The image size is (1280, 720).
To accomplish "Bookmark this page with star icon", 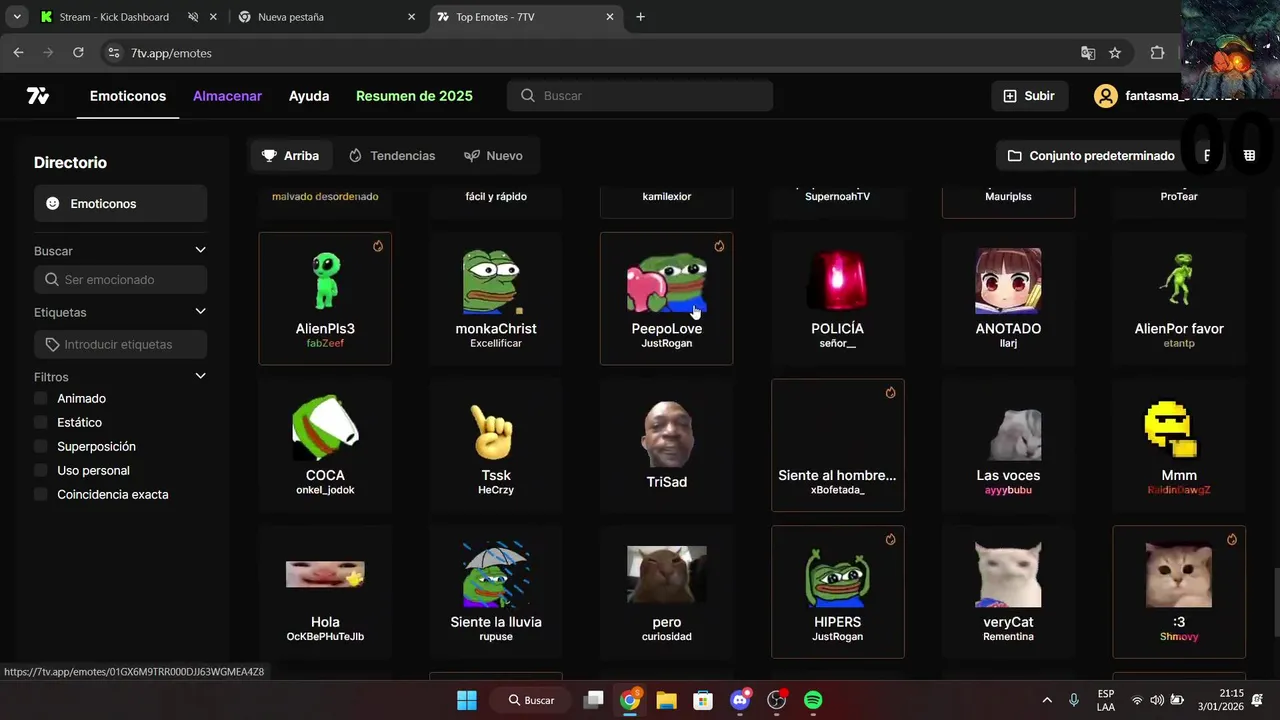I will (x=1115, y=53).
